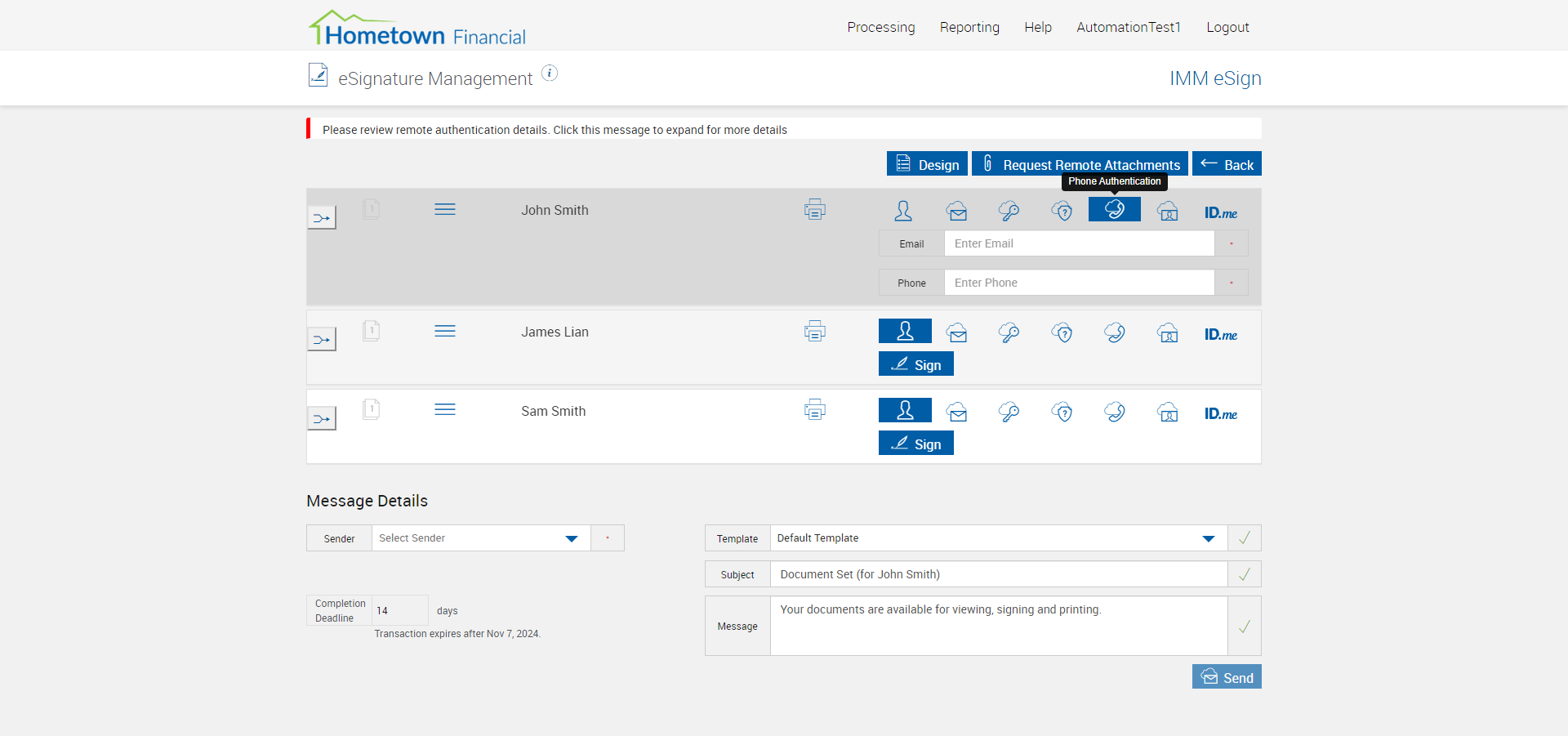This screenshot has width=1568, height=736.
Task: Click the document page icon for Sam Smith
Action: pyautogui.click(x=372, y=409)
